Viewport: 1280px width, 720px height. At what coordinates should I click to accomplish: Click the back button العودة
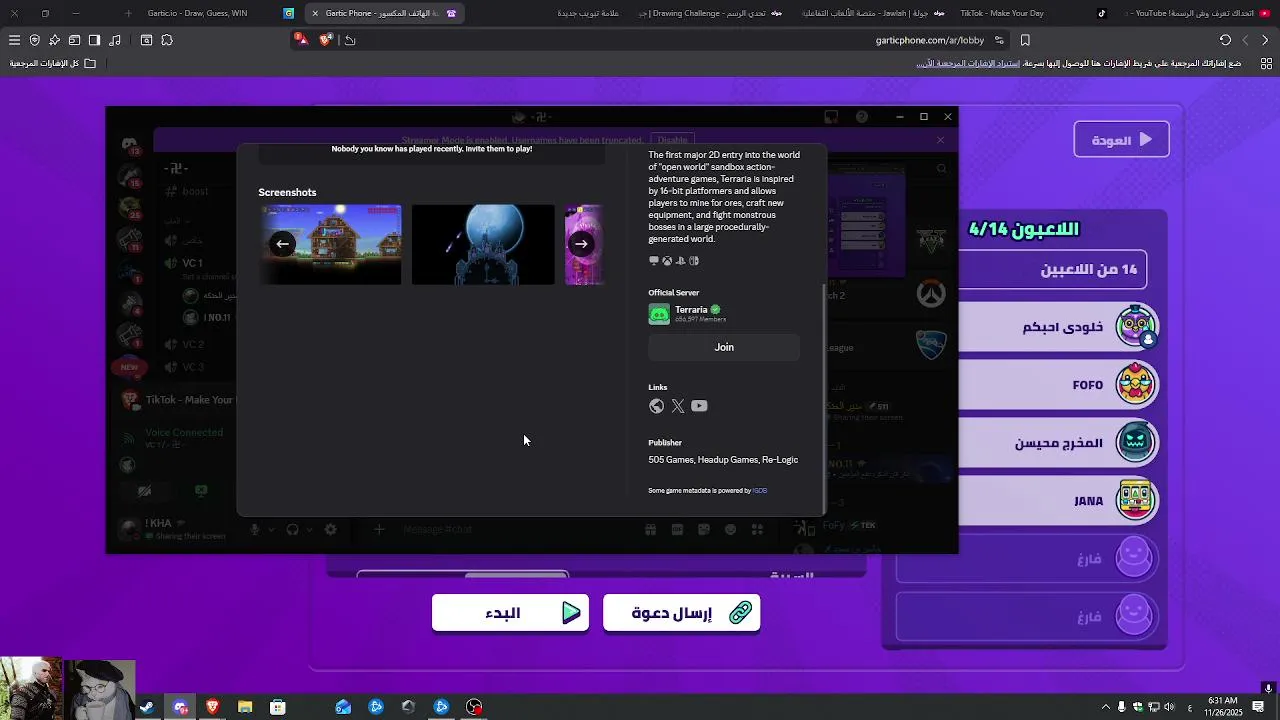click(1121, 140)
